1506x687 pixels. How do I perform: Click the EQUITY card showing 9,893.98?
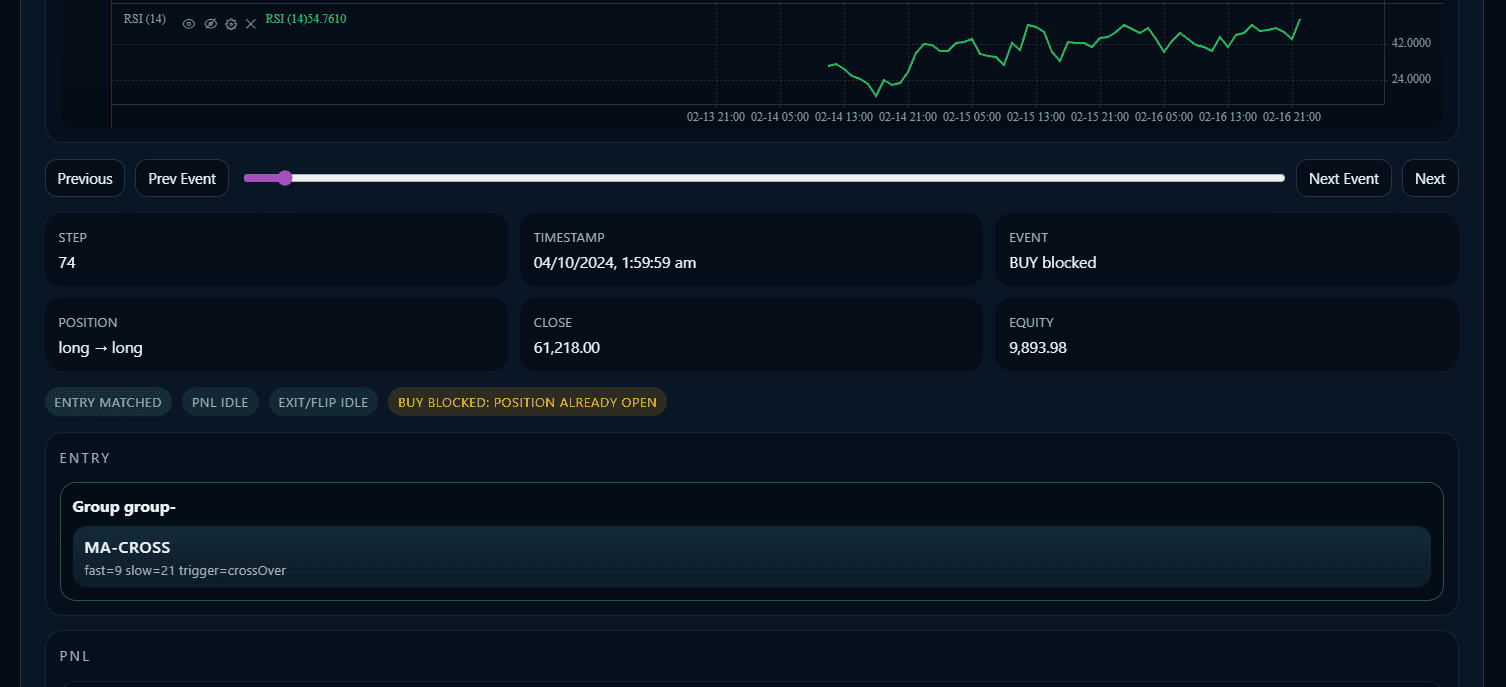click(1226, 335)
